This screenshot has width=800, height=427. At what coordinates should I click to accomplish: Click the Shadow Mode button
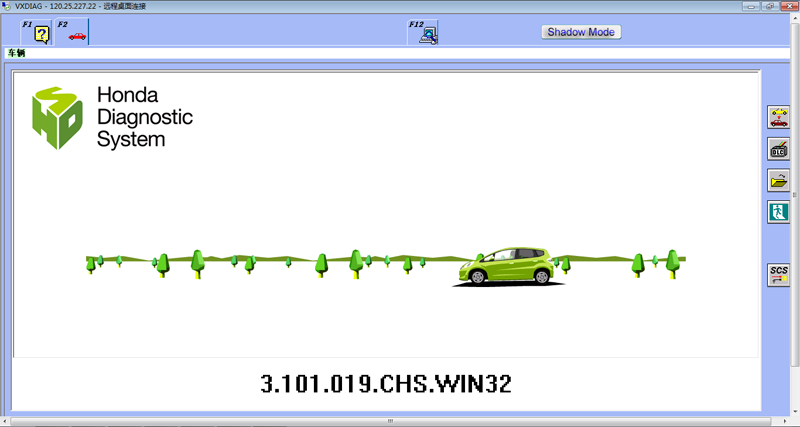click(581, 32)
